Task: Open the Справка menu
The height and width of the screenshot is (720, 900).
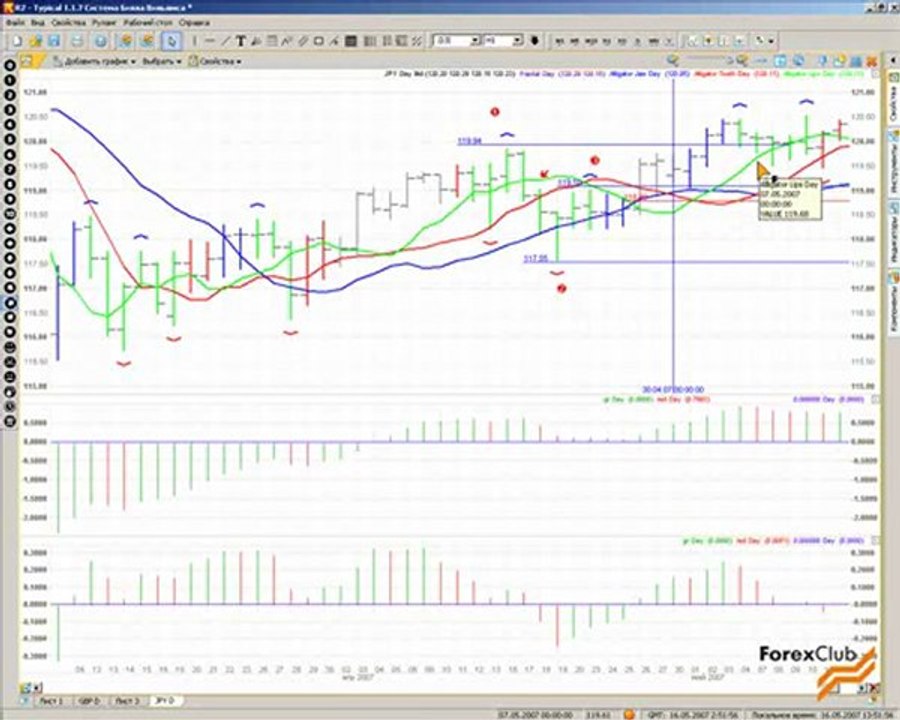Action: 194,23
